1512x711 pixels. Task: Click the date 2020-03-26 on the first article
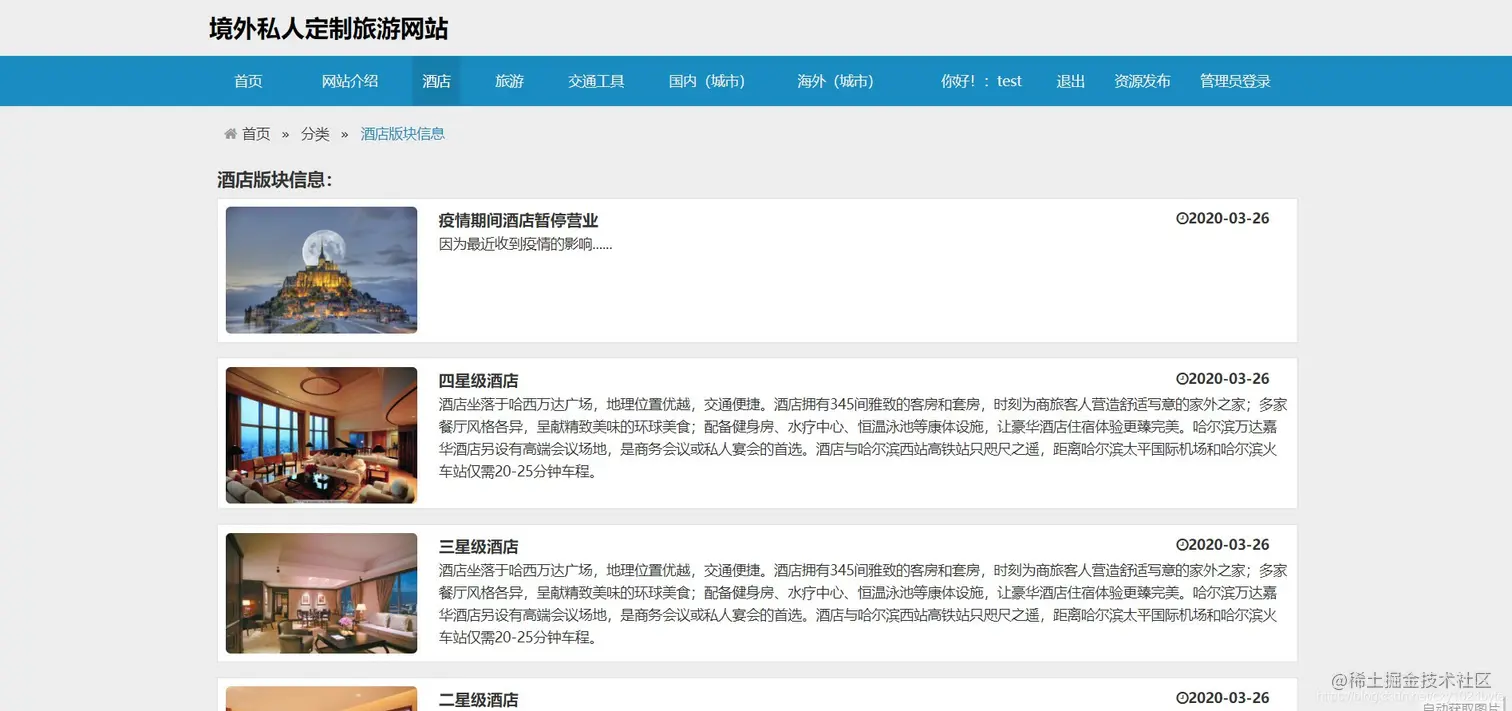[1228, 218]
